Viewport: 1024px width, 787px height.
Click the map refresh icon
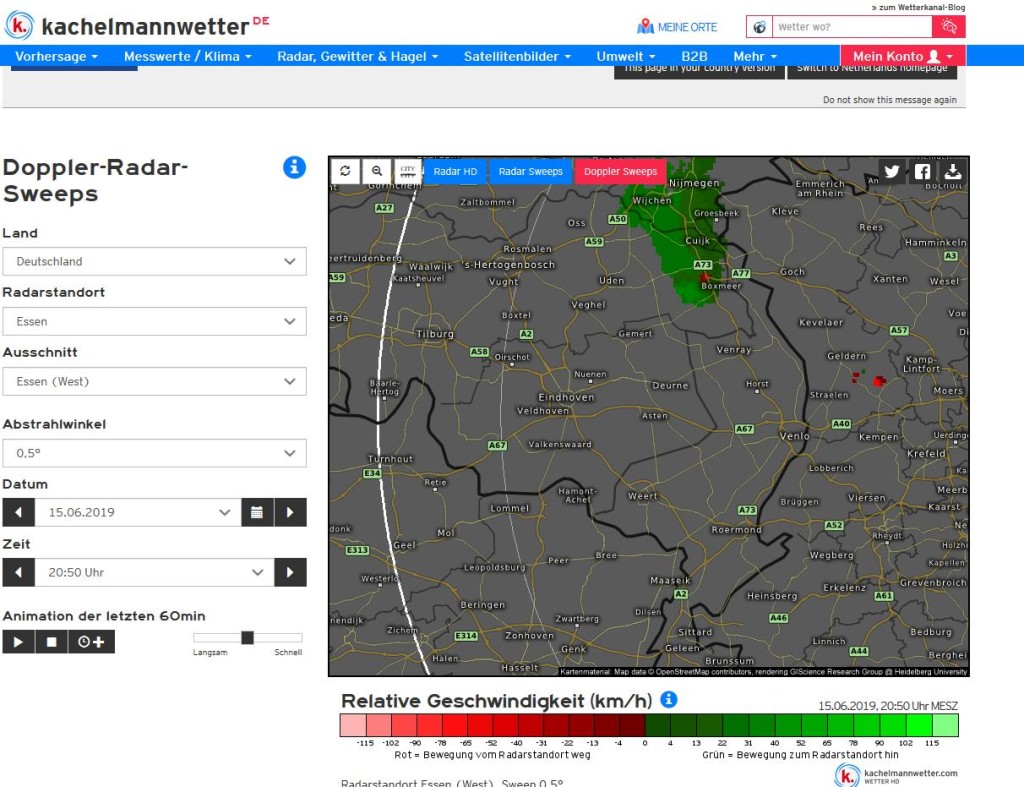coord(345,171)
